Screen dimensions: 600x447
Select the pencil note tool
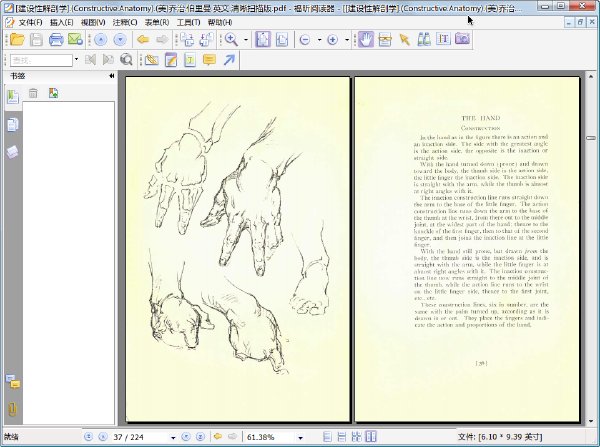click(171, 60)
